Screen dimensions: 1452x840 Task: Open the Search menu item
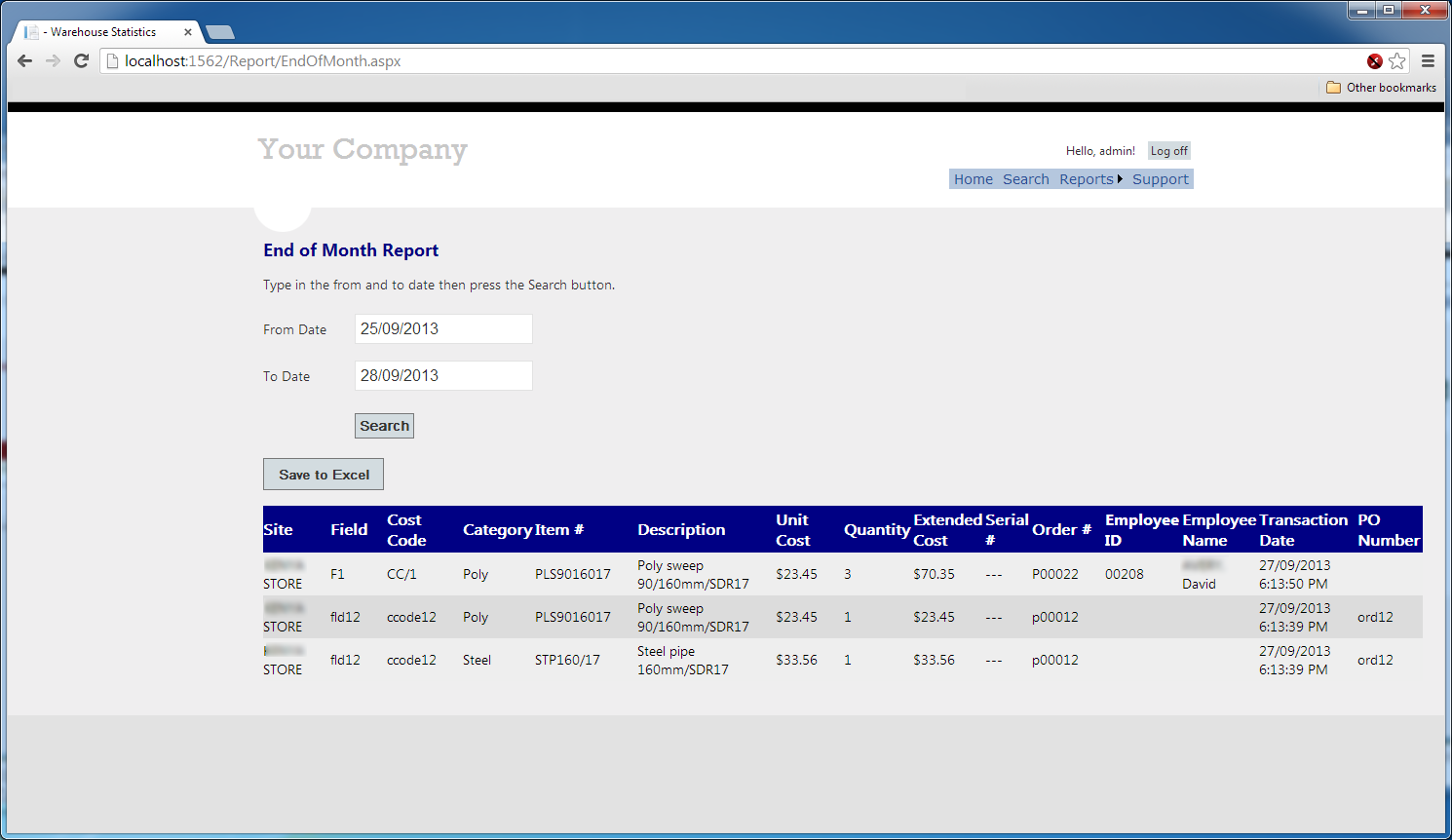click(x=1026, y=179)
